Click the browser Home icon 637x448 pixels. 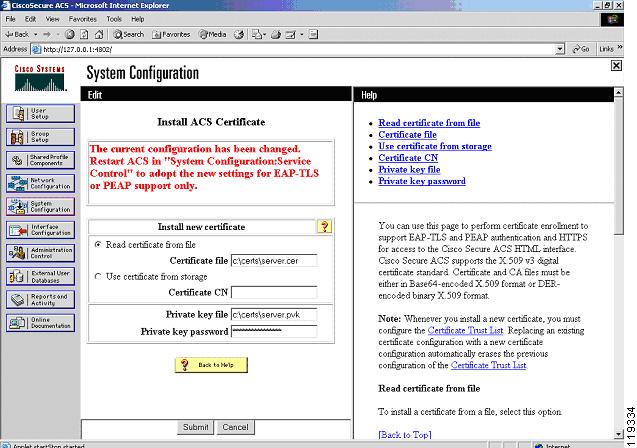coord(99,35)
